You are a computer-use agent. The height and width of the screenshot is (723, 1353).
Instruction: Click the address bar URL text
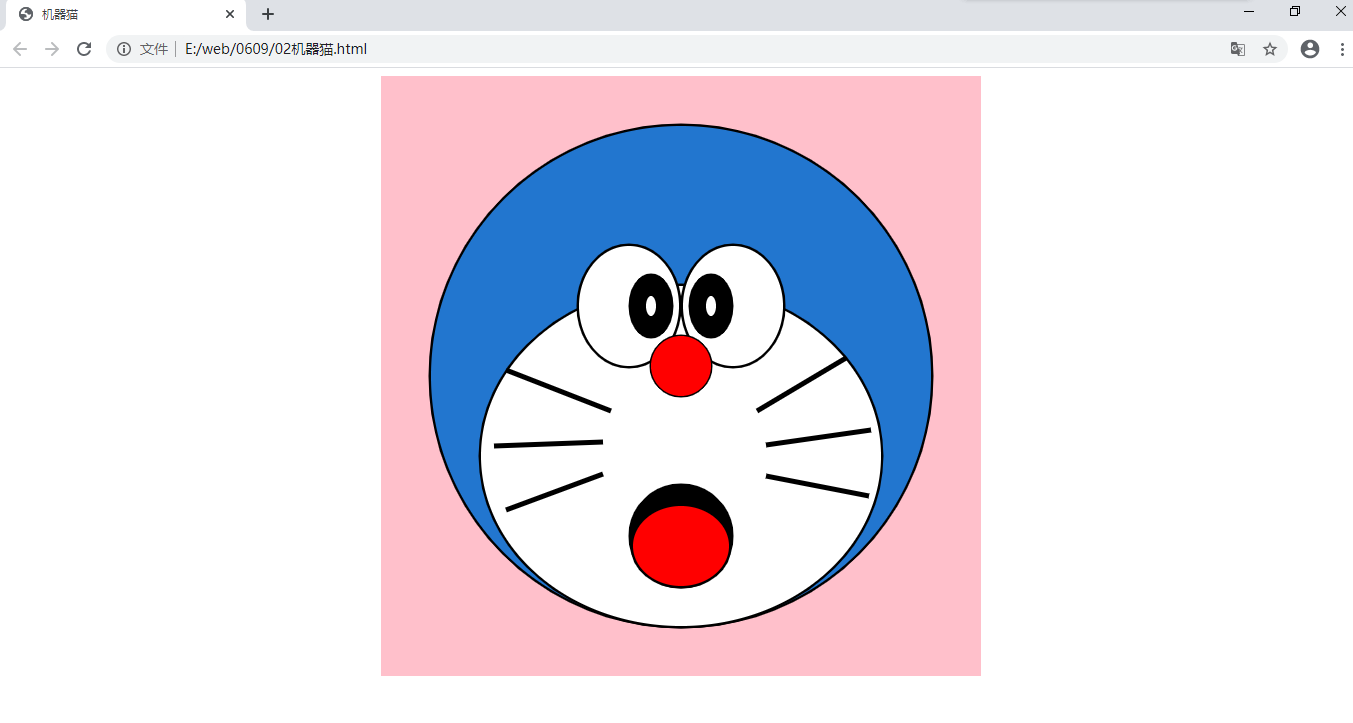(x=276, y=49)
